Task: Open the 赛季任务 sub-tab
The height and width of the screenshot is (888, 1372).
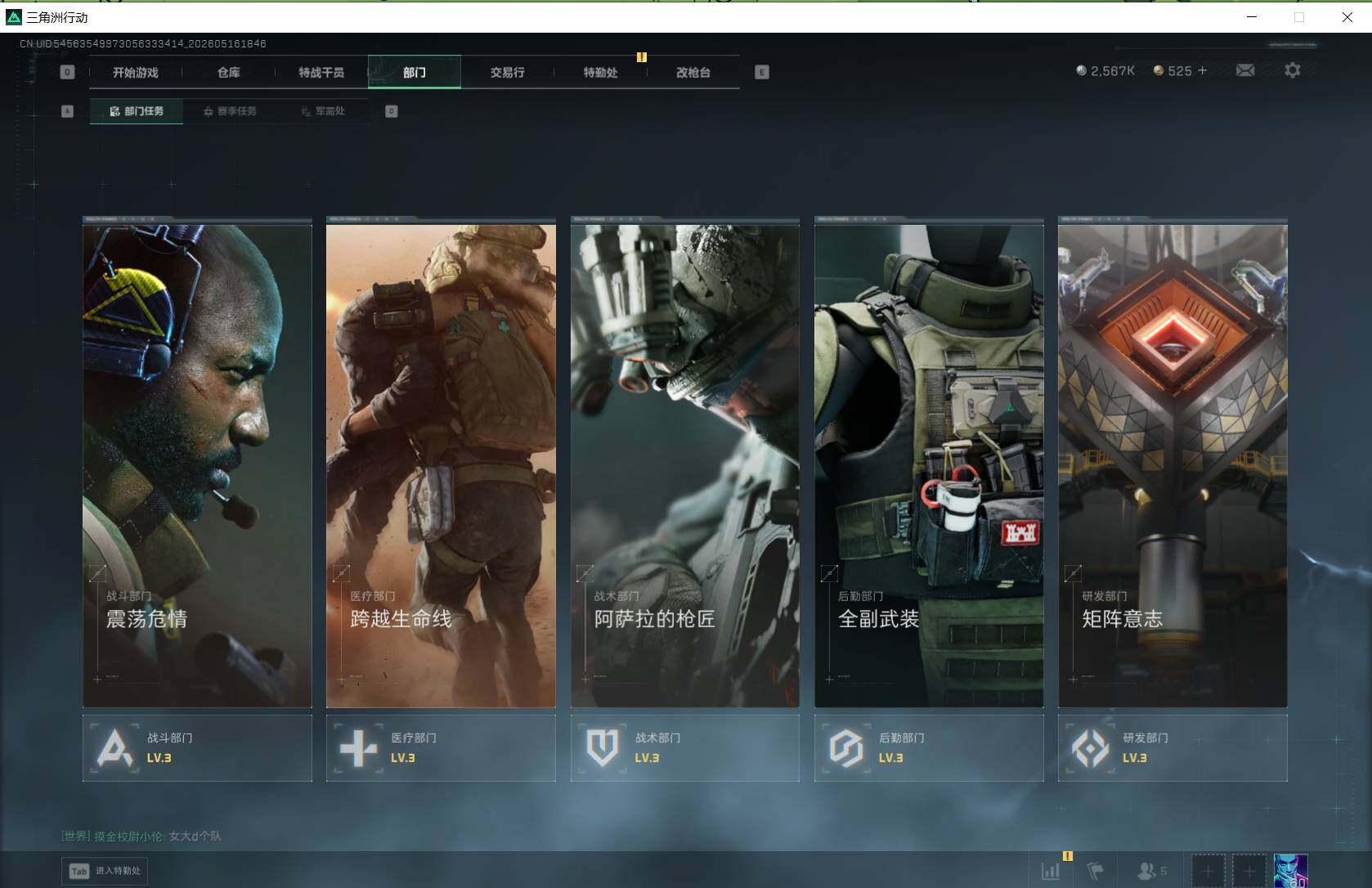Action: [230, 111]
